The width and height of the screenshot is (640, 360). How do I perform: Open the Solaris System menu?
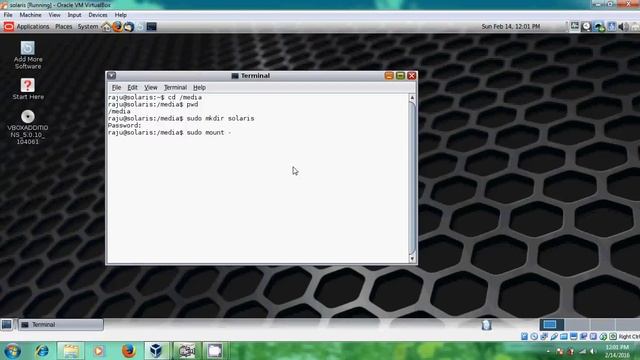point(88,27)
